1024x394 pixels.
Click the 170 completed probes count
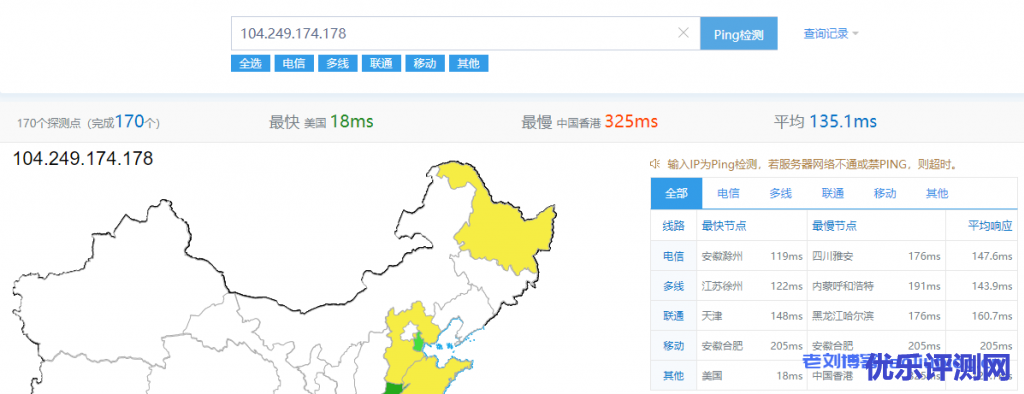tap(129, 122)
